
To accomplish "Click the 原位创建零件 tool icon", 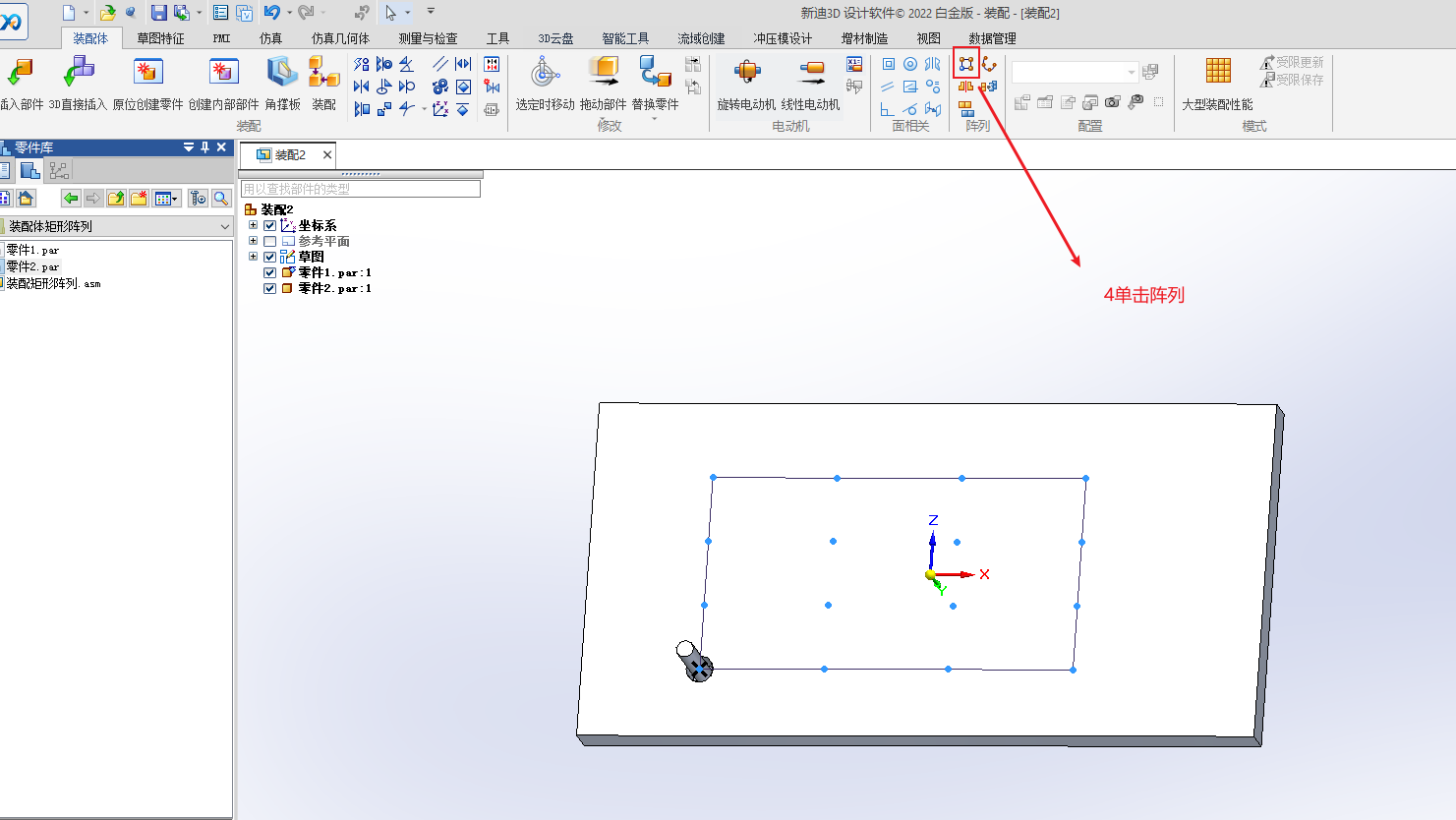I will tap(147, 73).
